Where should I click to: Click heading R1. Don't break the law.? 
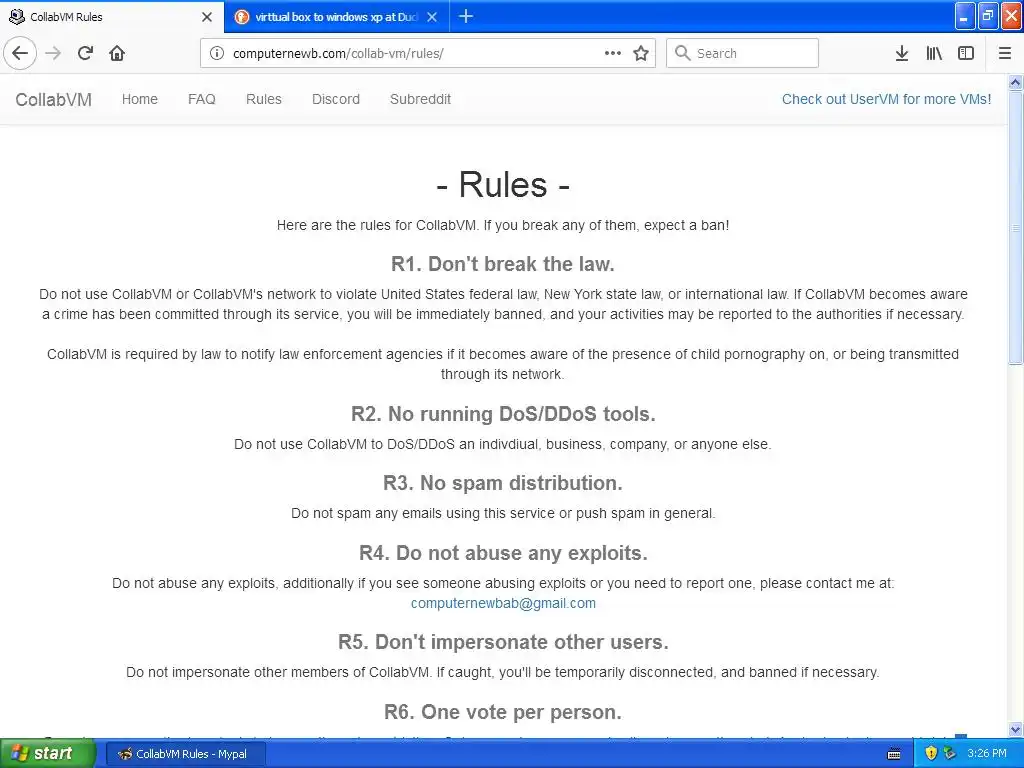(503, 264)
